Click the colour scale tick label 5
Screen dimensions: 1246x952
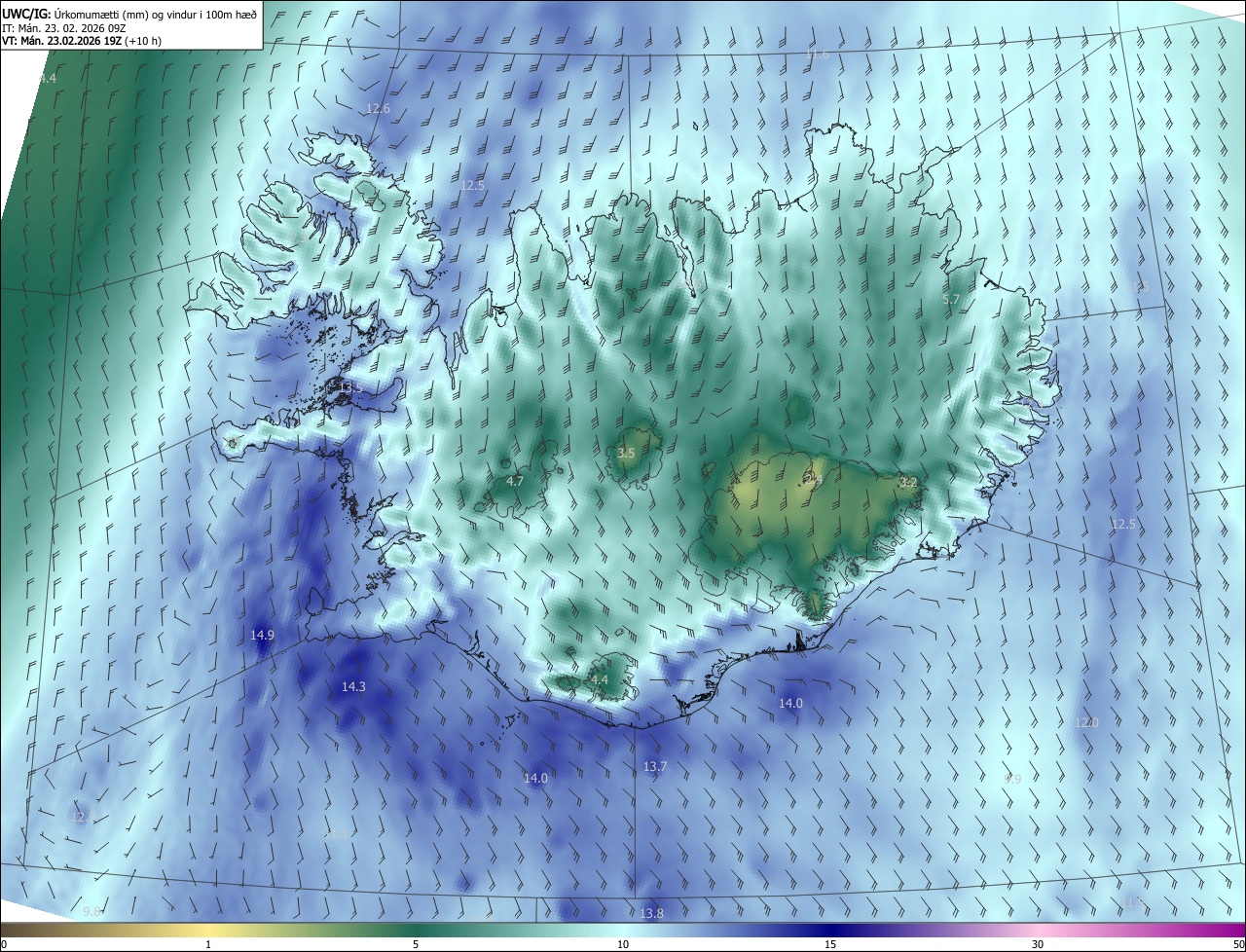(416, 944)
